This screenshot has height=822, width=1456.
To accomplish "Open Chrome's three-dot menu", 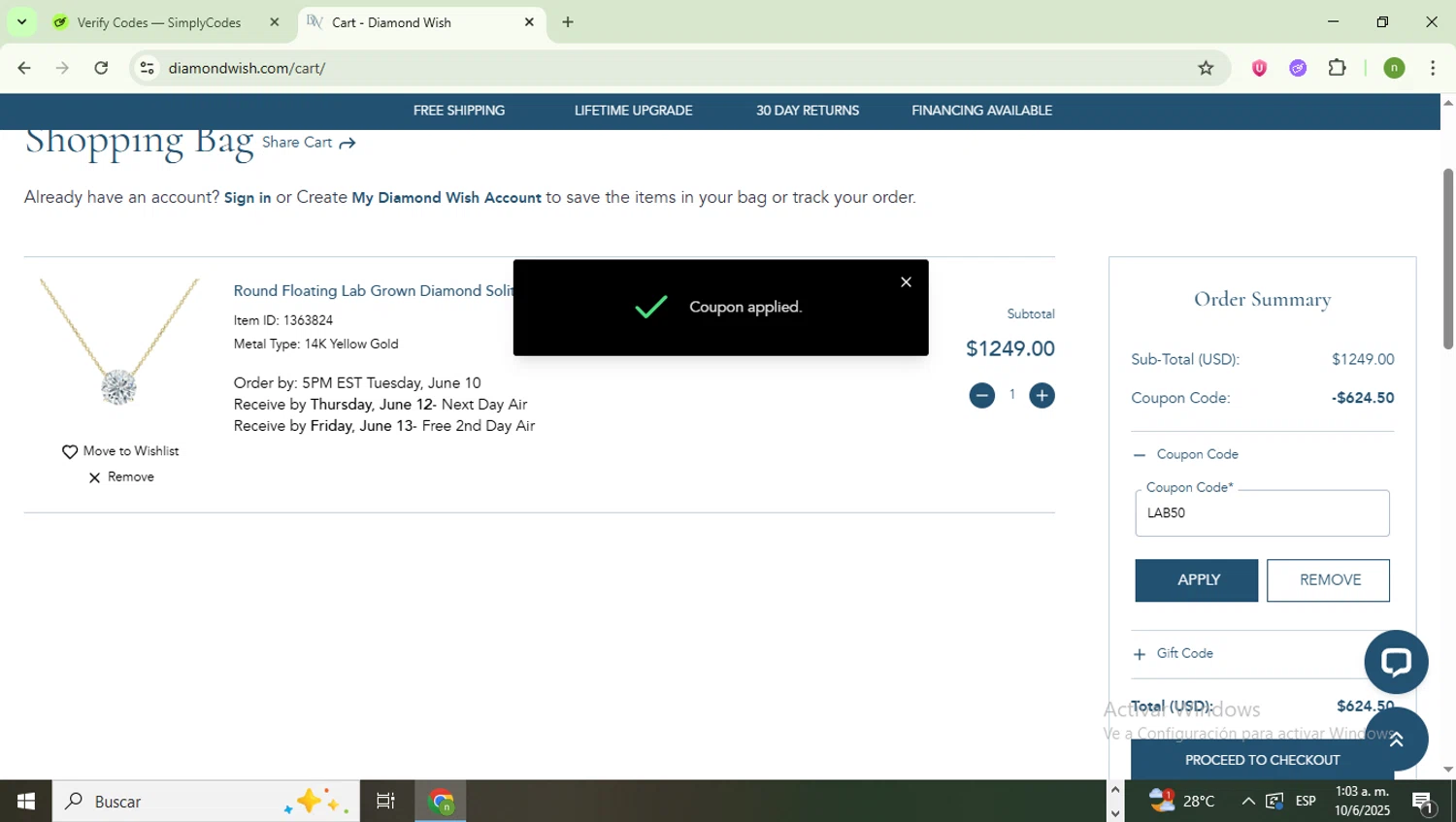I will (x=1433, y=68).
